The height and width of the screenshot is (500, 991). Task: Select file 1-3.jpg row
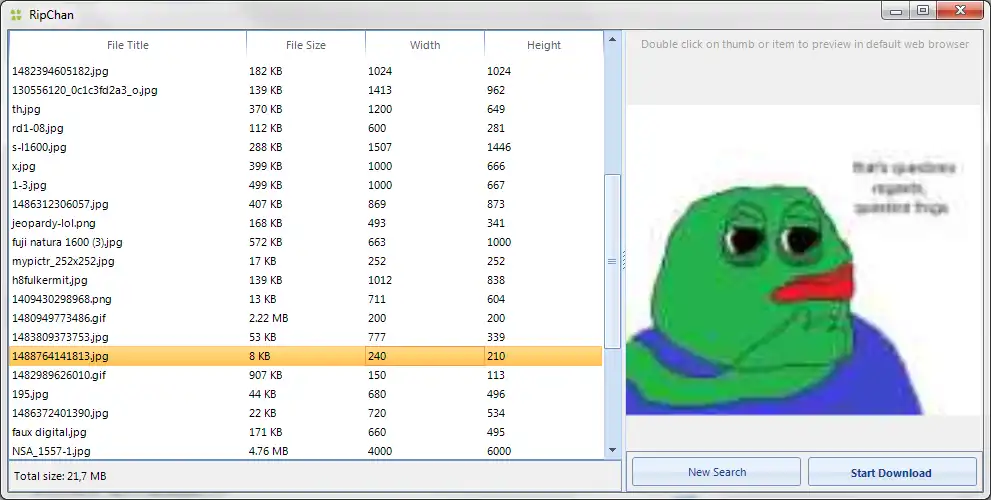[x=306, y=185]
